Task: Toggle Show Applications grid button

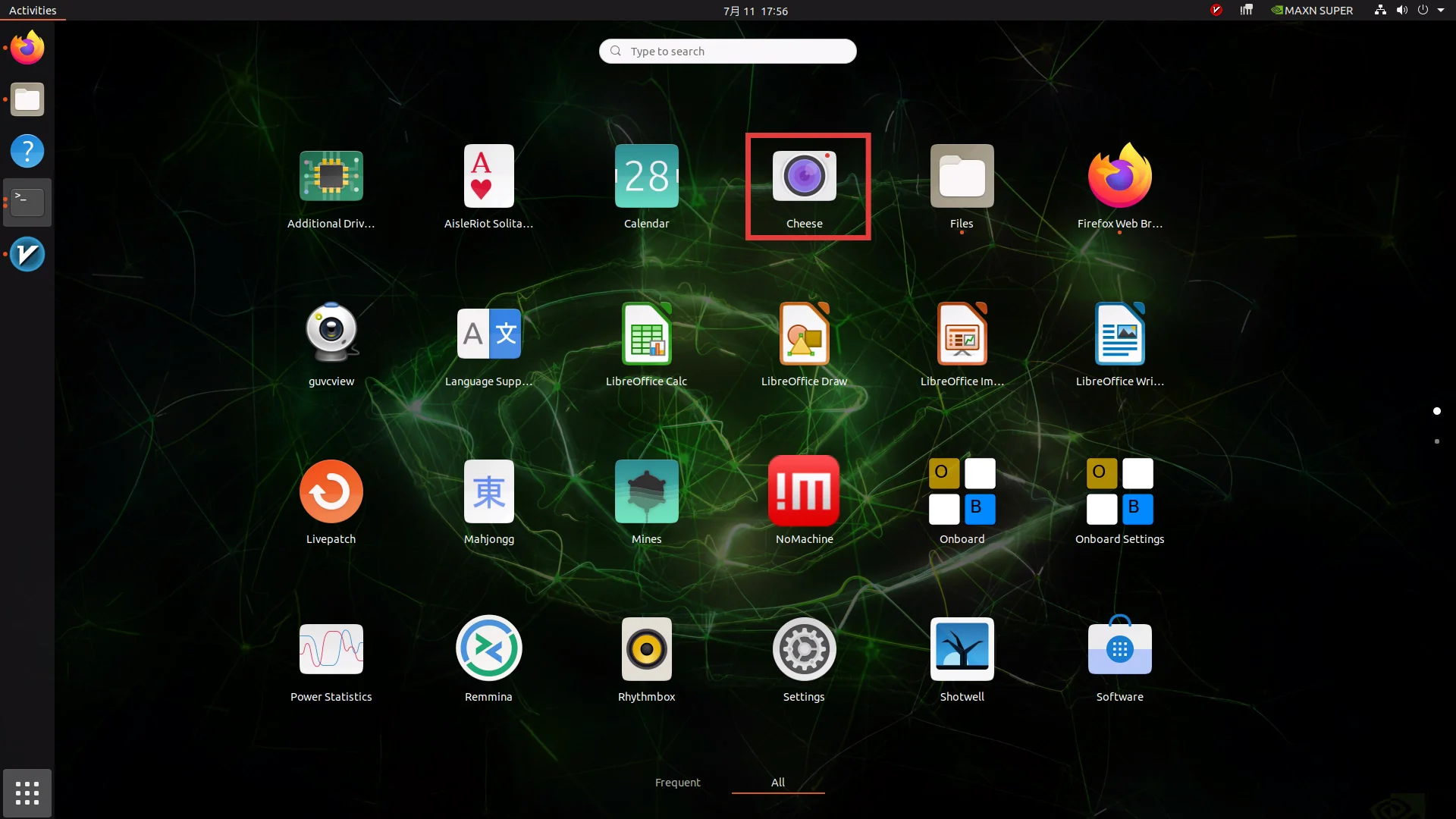Action: [27, 793]
